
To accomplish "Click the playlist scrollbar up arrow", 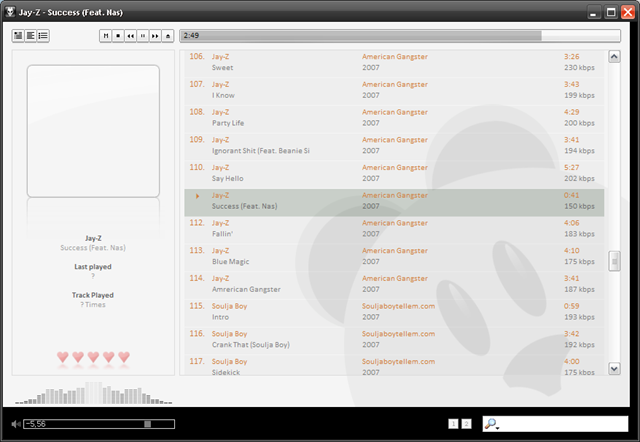I will [x=614, y=56].
